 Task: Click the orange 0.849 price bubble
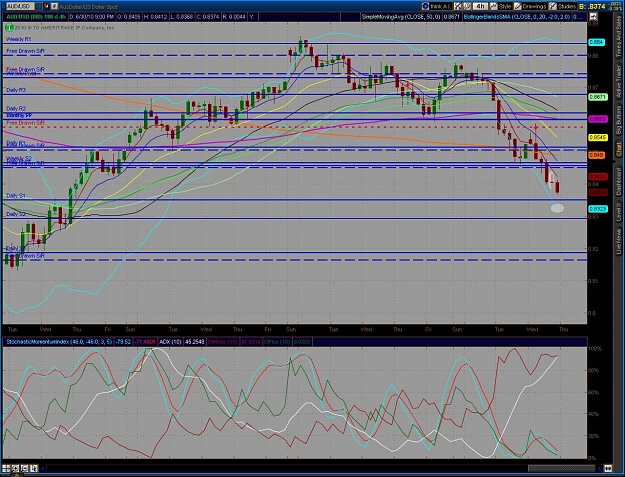click(597, 155)
